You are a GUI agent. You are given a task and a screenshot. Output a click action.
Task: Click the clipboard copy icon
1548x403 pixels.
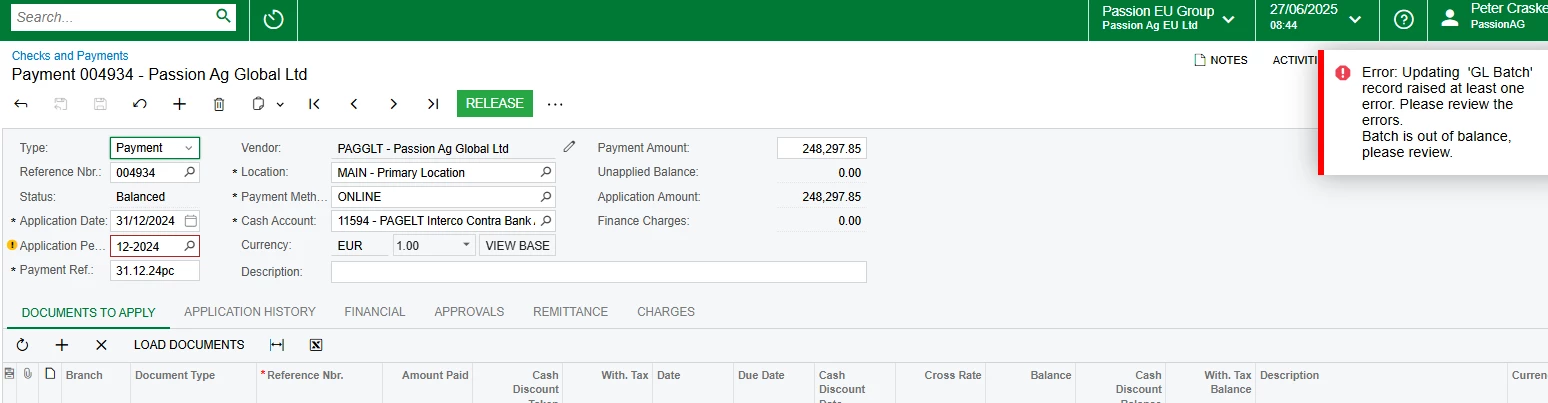click(259, 103)
